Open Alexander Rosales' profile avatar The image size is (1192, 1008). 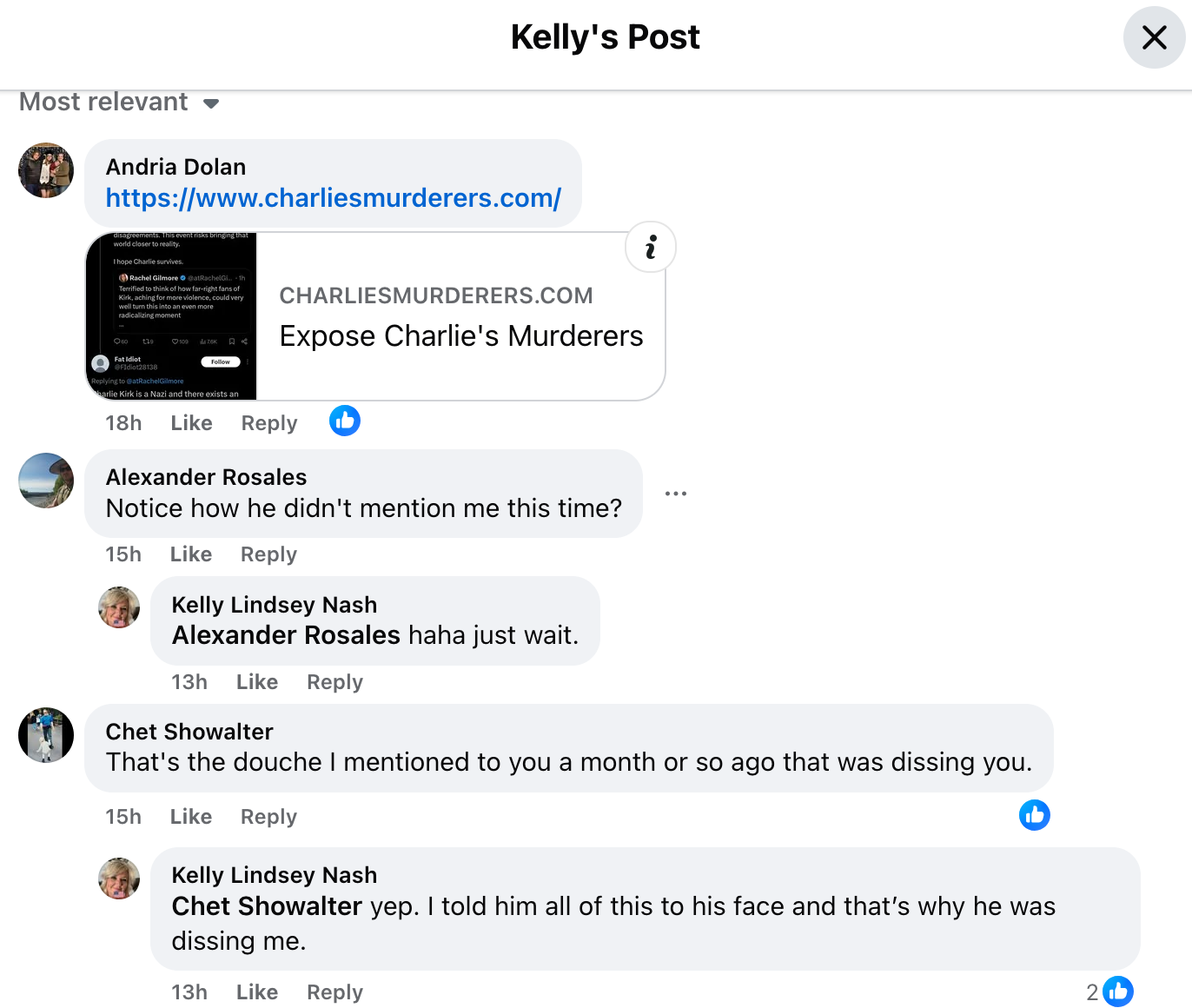pyautogui.click(x=46, y=481)
